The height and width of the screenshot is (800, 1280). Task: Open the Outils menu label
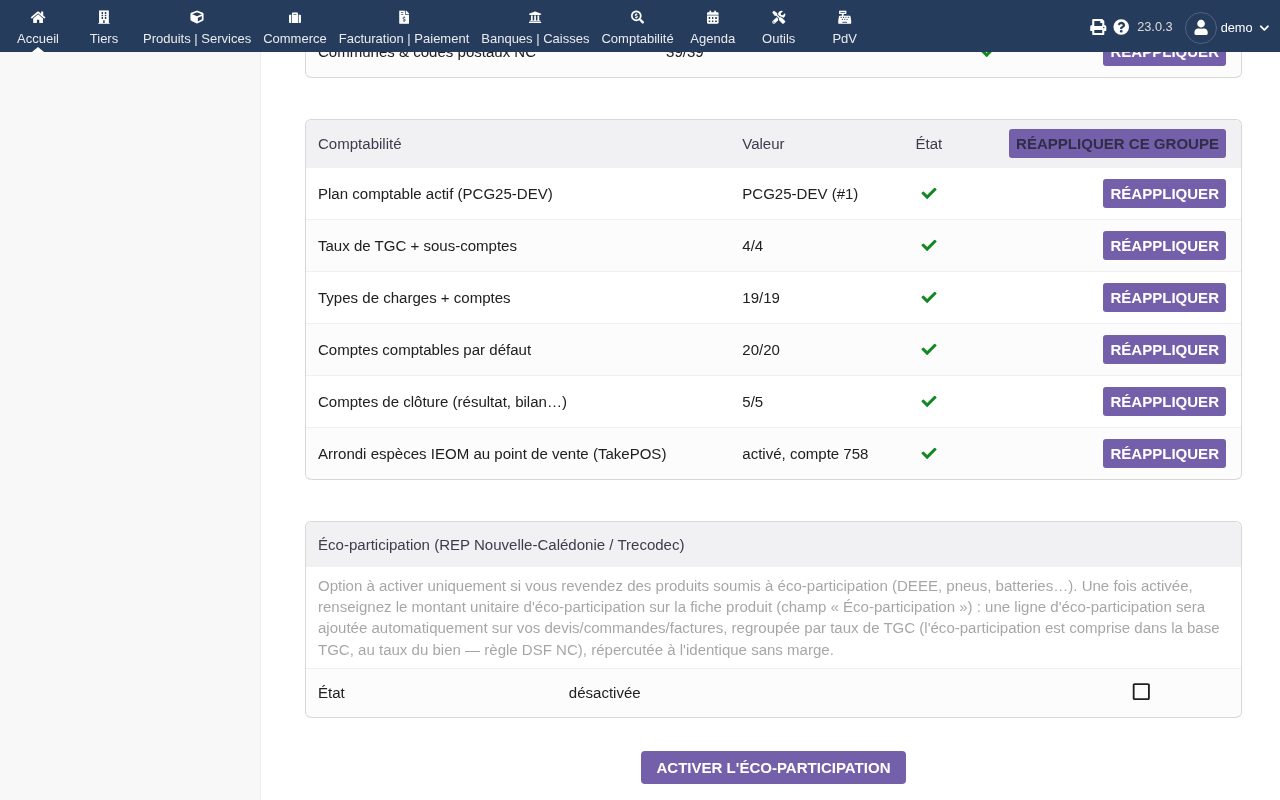coord(779,38)
